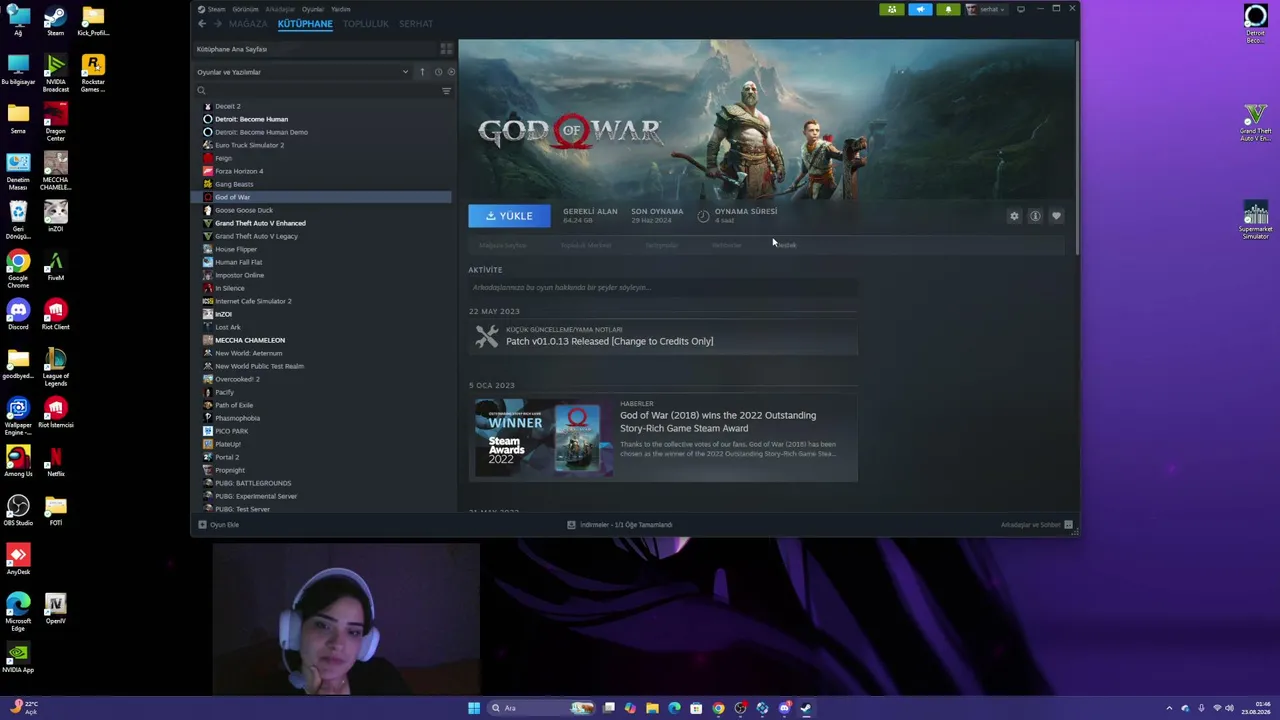Toggle the sort-ascending arrow in library filters
The width and height of the screenshot is (1280, 720).
[422, 72]
